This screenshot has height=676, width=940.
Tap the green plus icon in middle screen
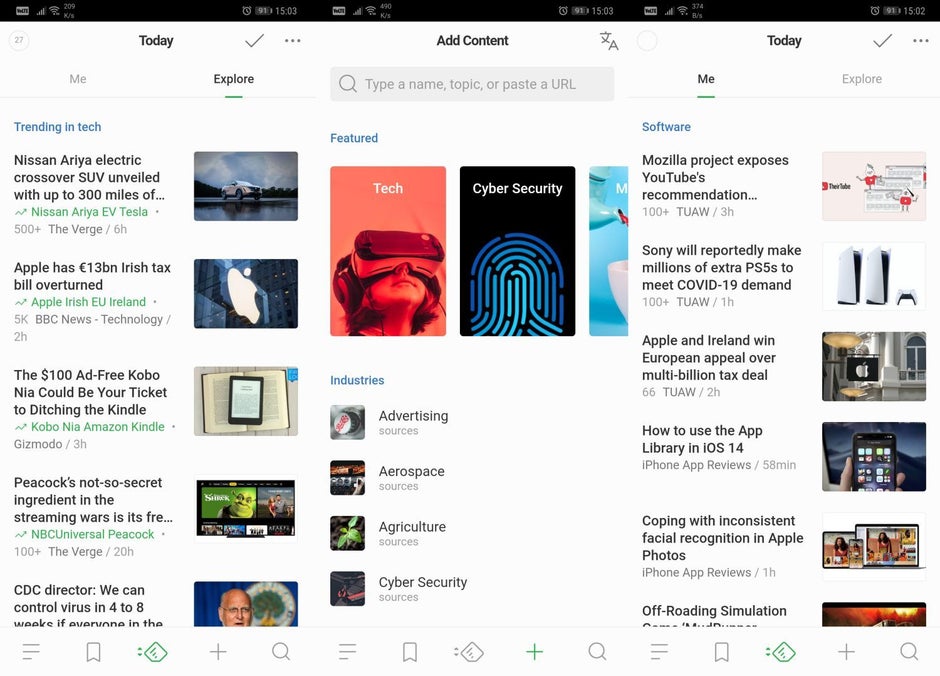535,651
